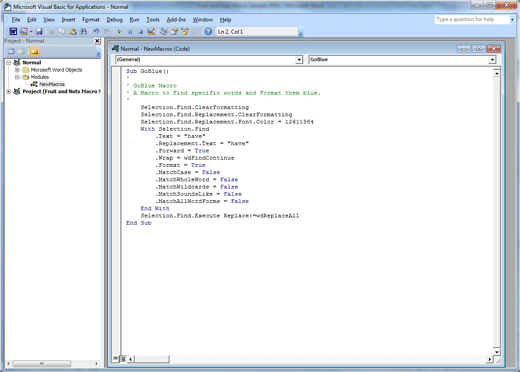Select the NewMacros module
Image resolution: width=520 pixels, height=372 pixels.
[x=52, y=84]
